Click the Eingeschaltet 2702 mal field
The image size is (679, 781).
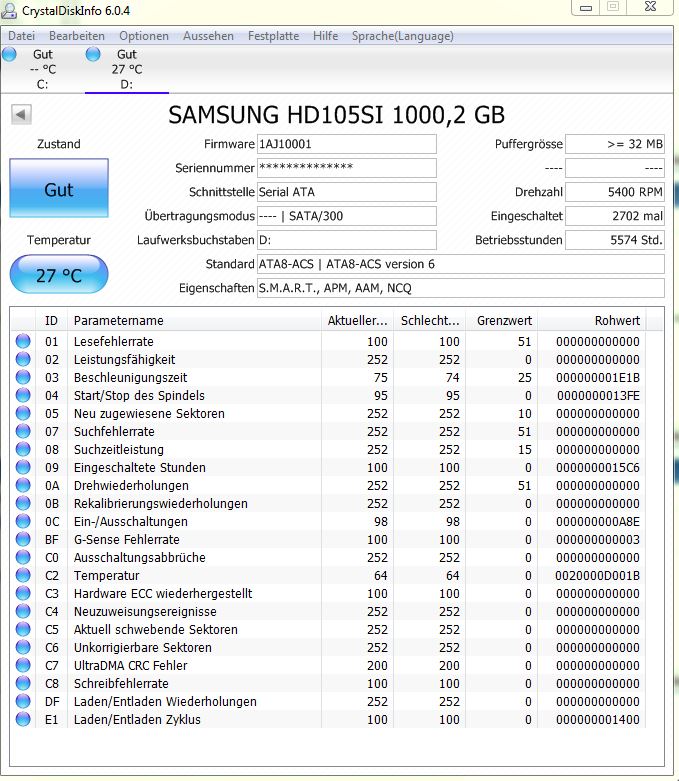pyautogui.click(x=615, y=216)
